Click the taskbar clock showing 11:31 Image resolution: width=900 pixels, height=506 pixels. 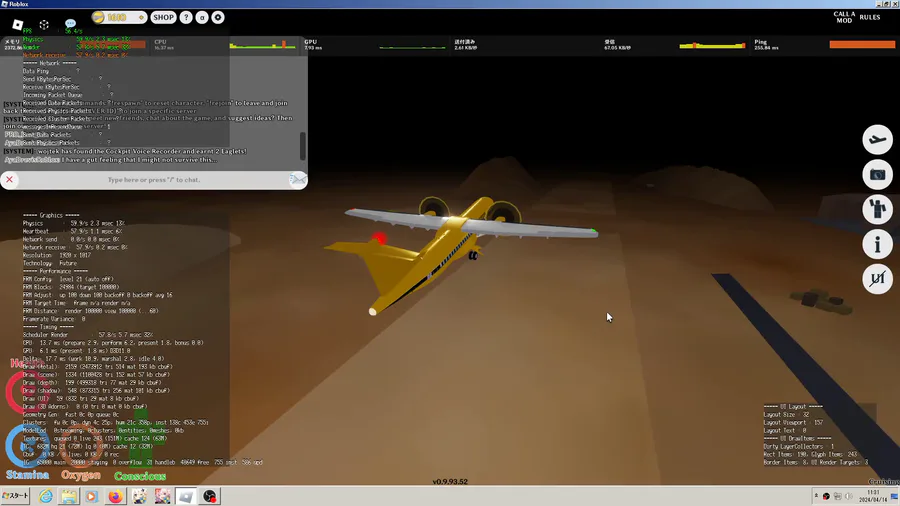point(873,496)
